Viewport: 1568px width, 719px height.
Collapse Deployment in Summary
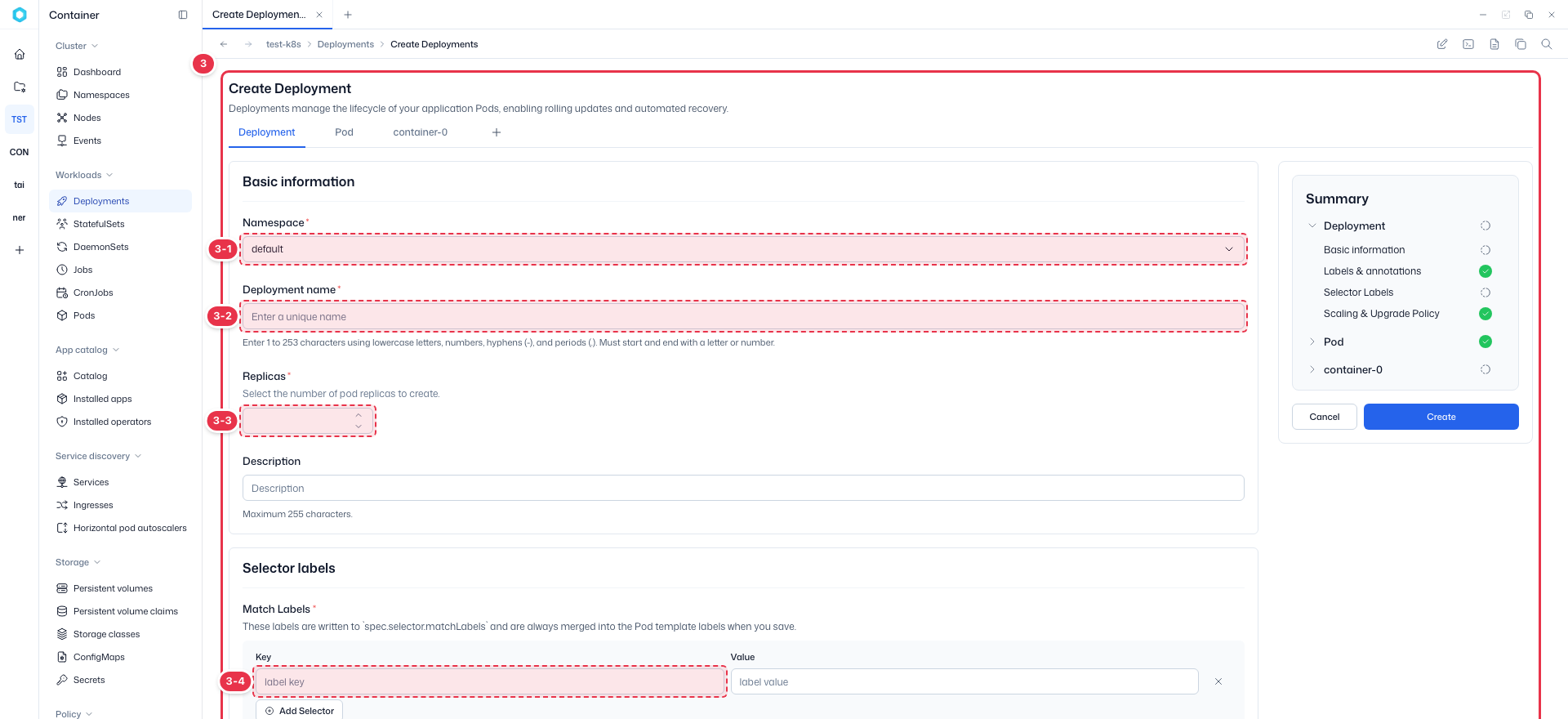[1312, 226]
